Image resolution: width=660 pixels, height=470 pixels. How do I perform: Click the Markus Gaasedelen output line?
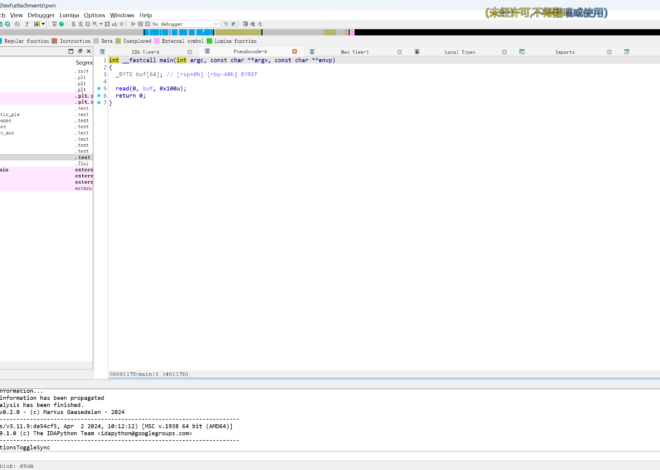pos(62,412)
